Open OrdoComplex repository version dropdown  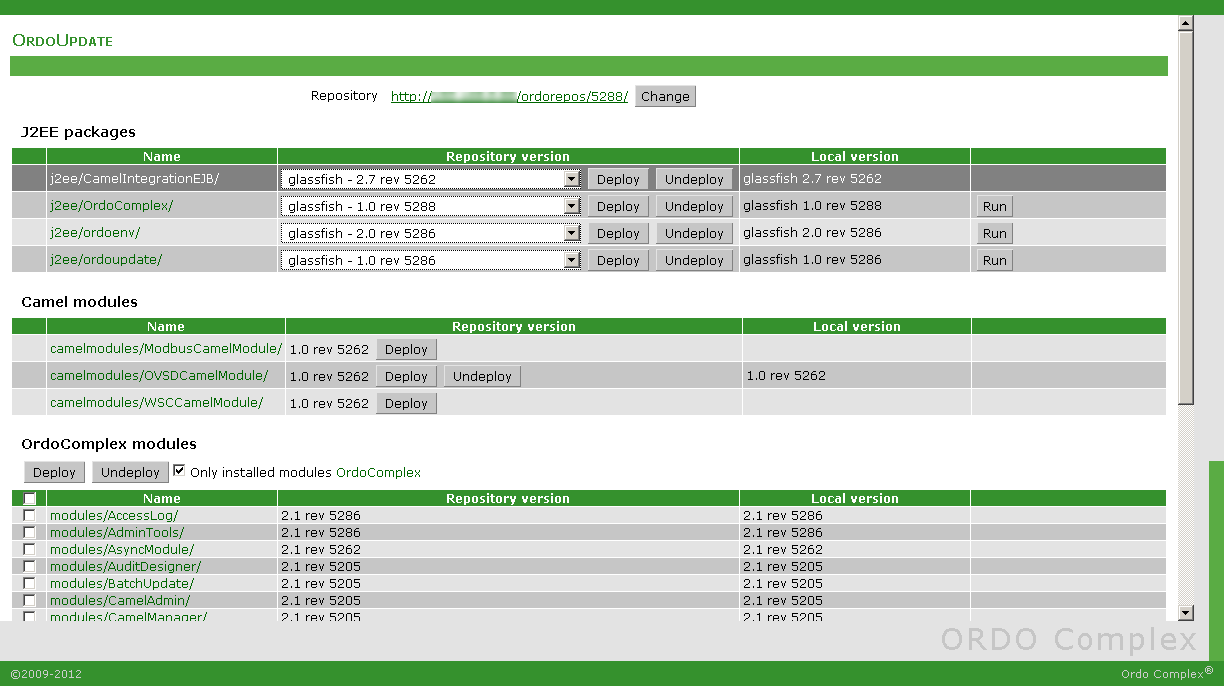431,206
